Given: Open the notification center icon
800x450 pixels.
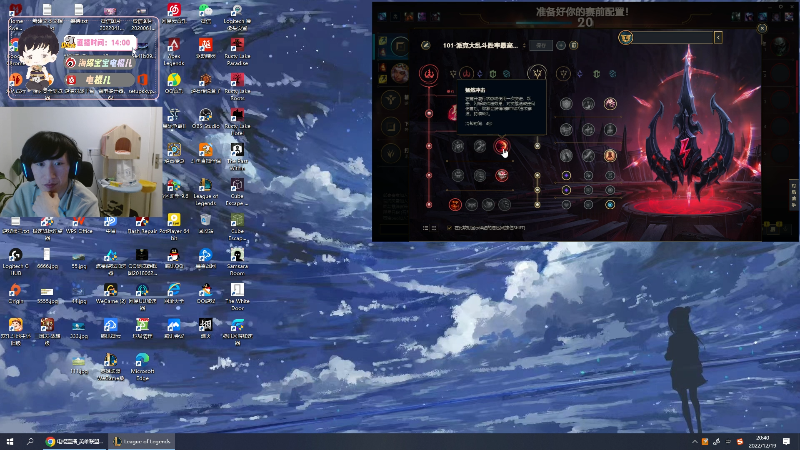Looking at the screenshot, I should click(786, 442).
